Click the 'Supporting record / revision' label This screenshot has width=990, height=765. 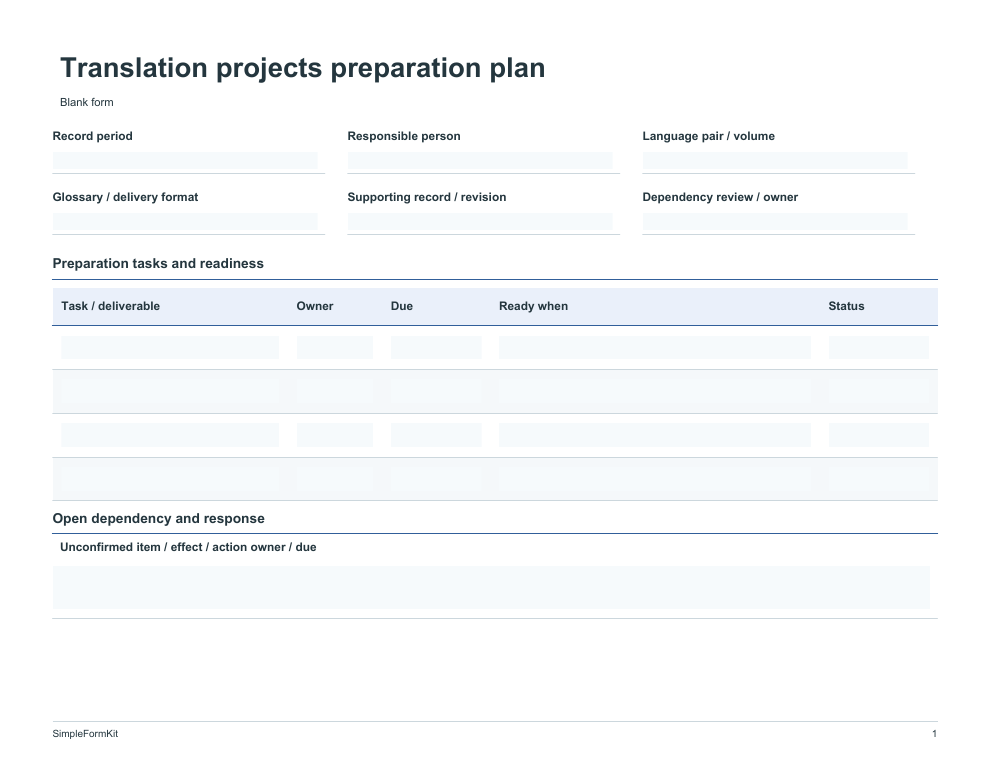[x=427, y=197]
